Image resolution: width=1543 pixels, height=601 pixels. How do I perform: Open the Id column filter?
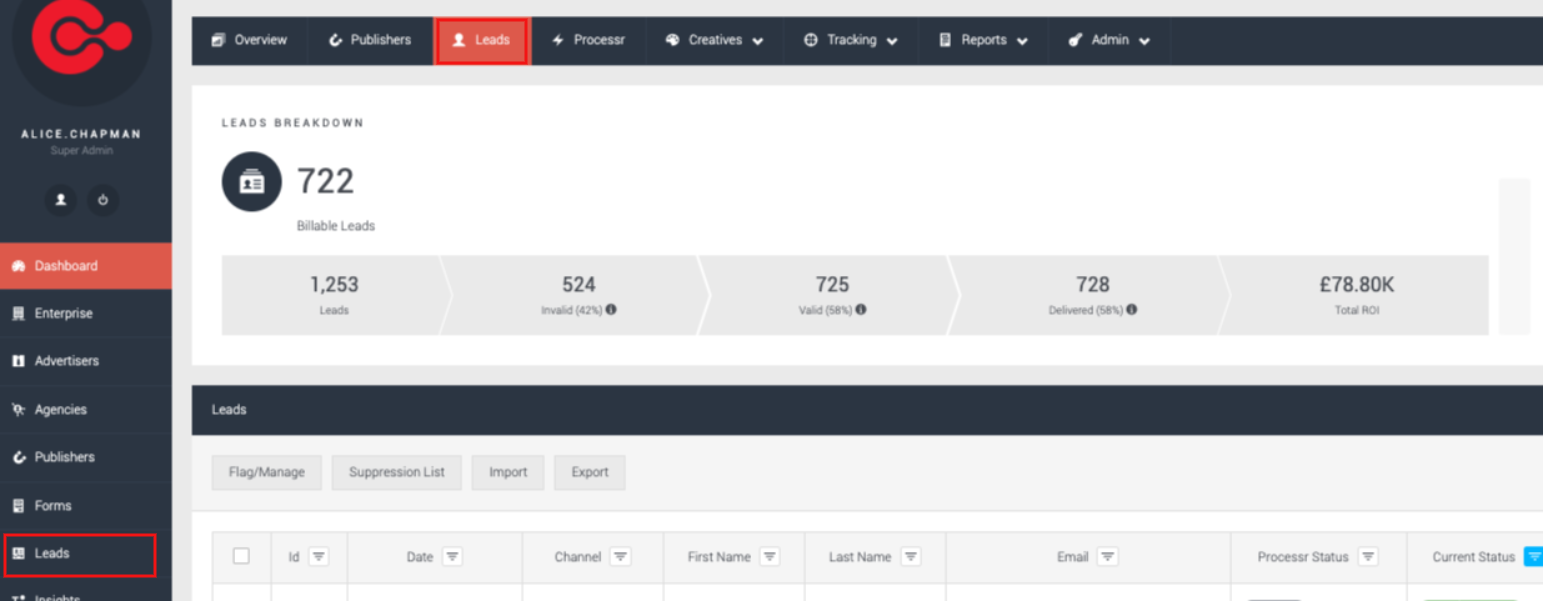(318, 557)
